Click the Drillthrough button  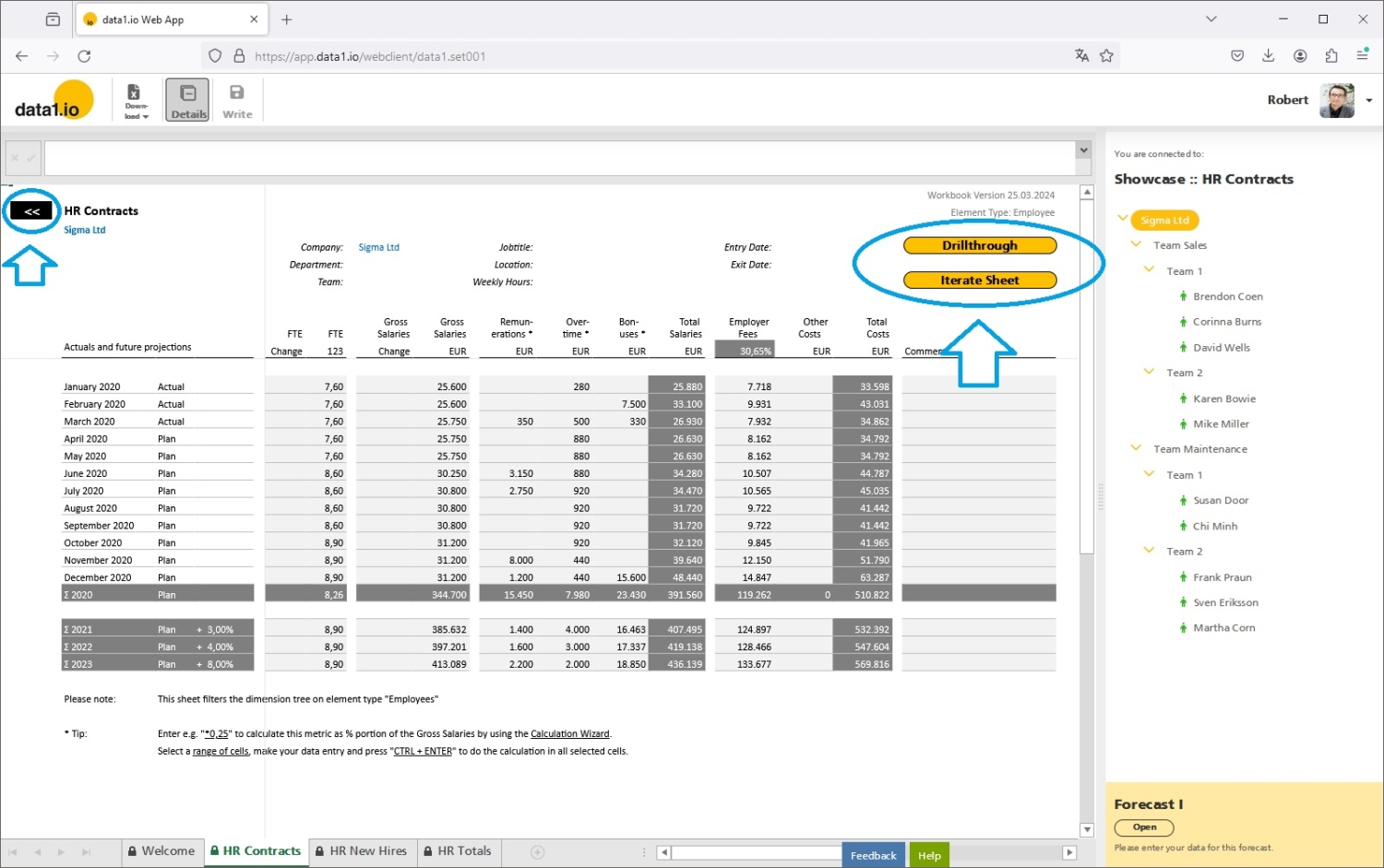tap(980, 245)
